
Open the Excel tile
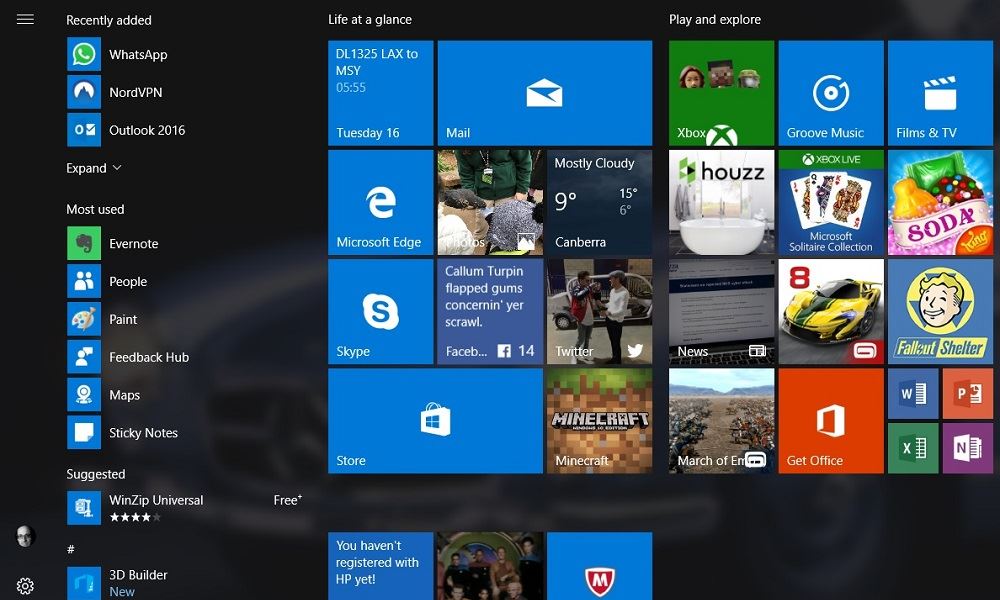click(913, 448)
